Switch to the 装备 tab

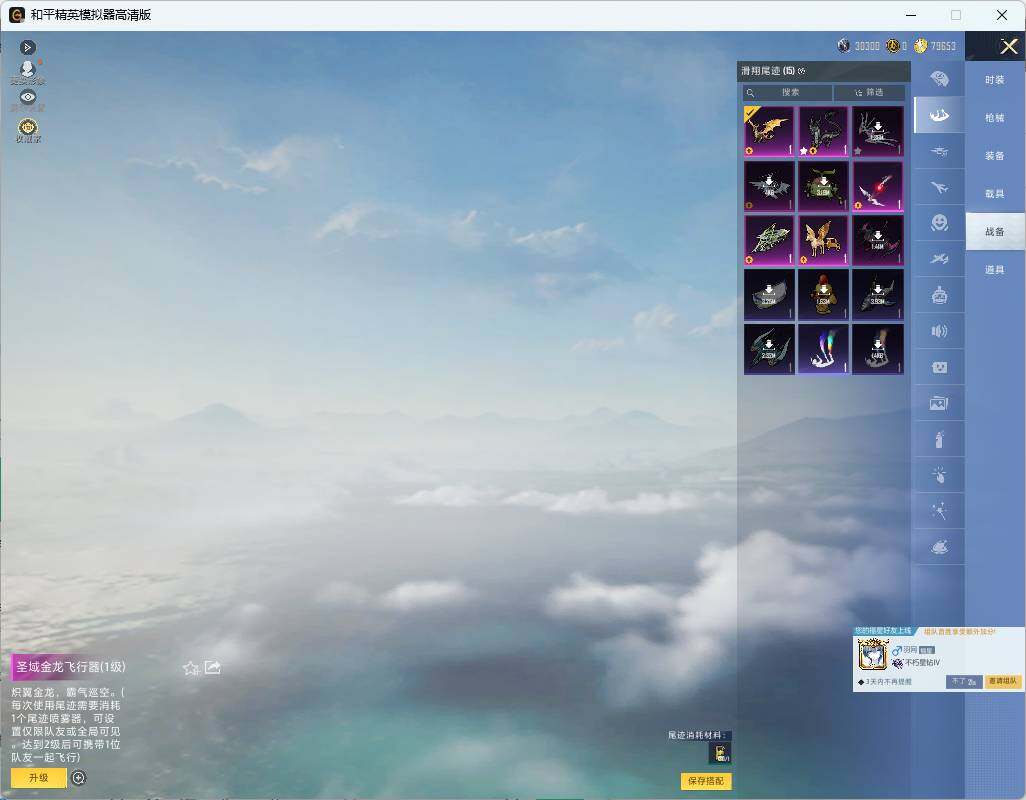click(995, 156)
